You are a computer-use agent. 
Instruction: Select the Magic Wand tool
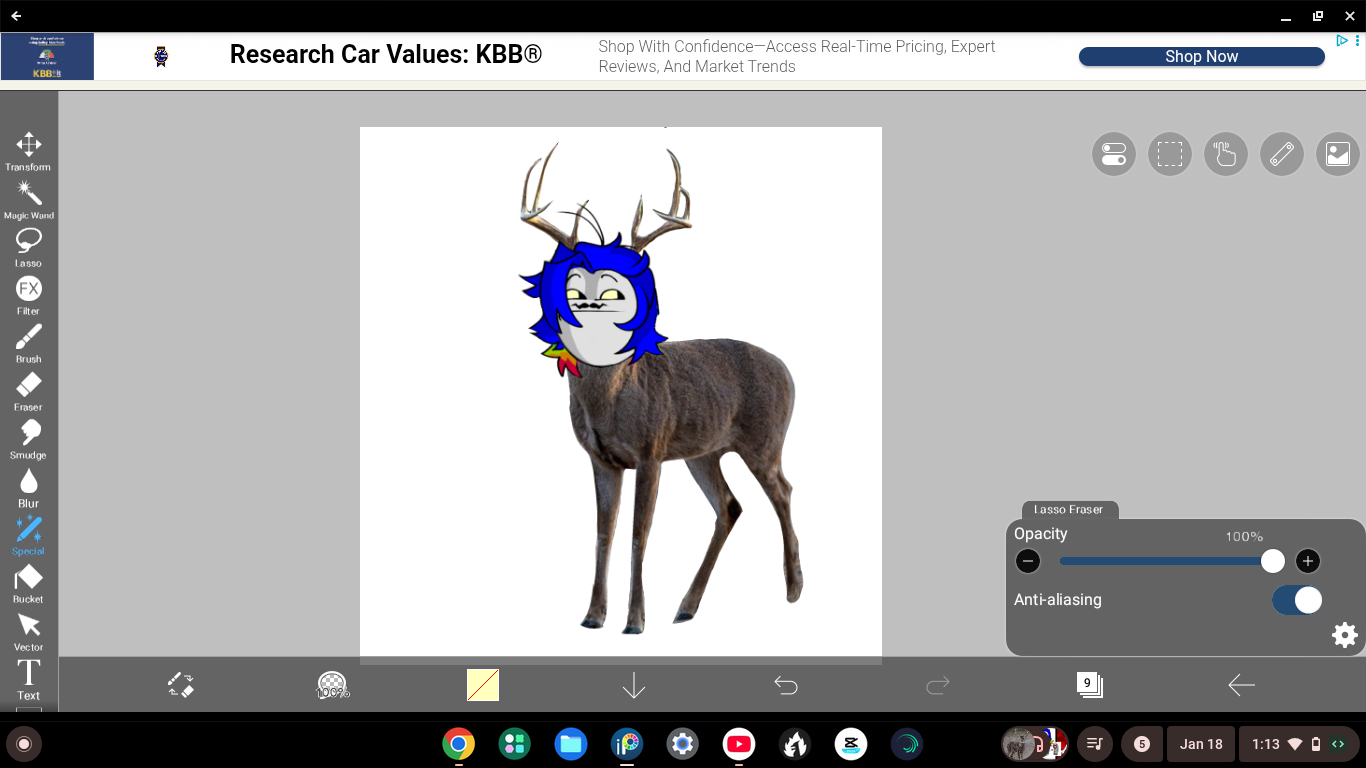tap(28, 198)
